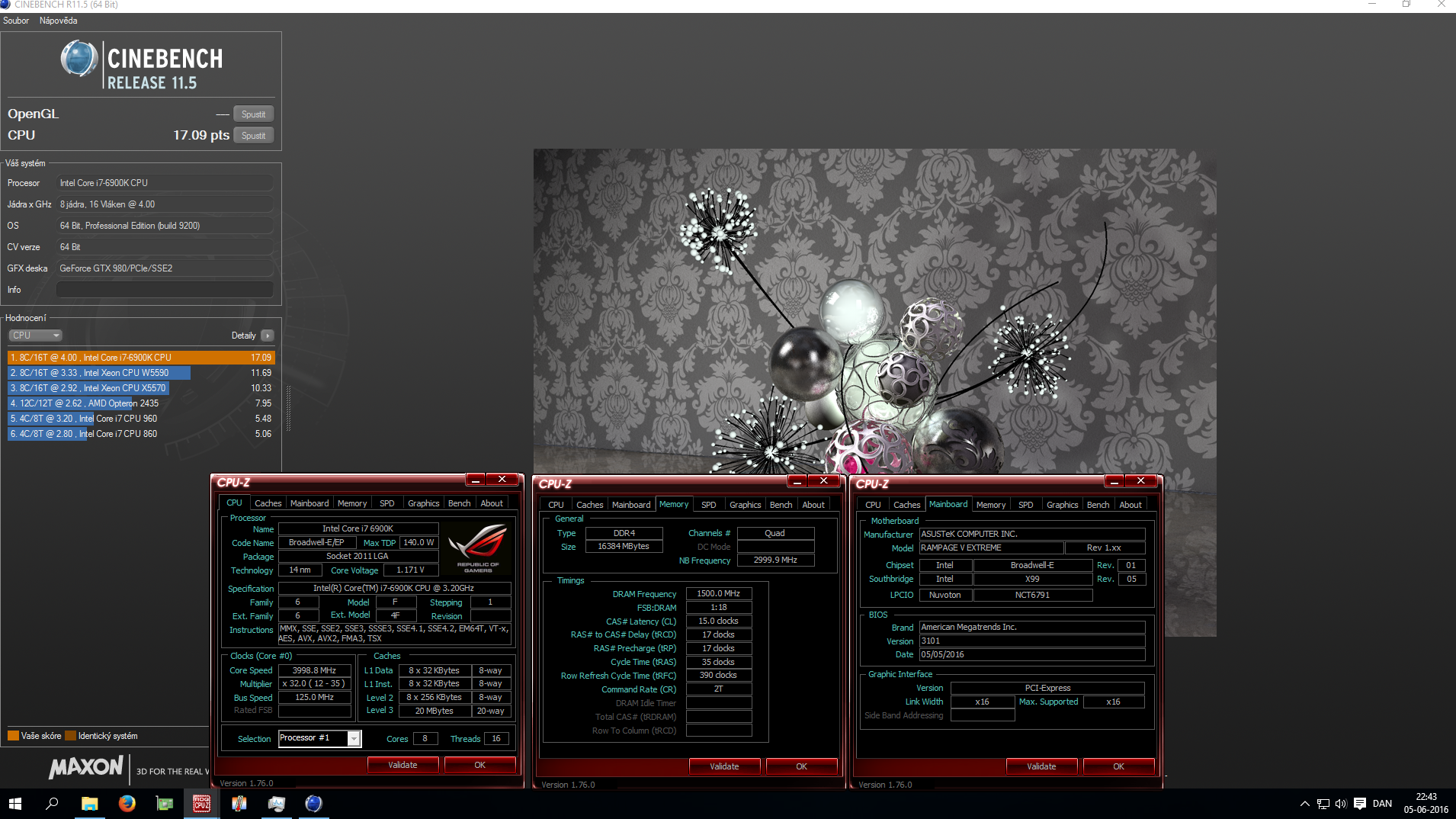Click Identický systém legend swatch
1456x819 pixels.
pos(70,736)
